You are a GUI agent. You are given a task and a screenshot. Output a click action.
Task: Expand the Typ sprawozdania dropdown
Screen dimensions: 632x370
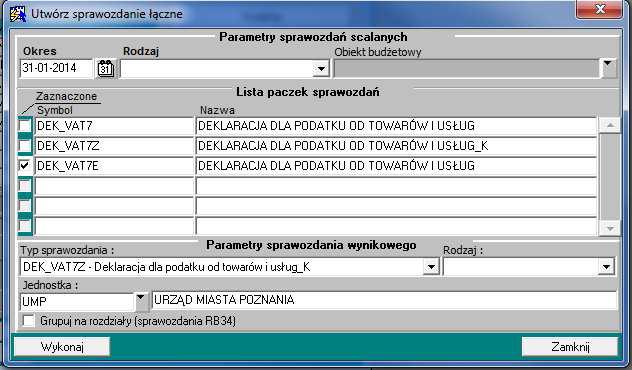point(431,266)
